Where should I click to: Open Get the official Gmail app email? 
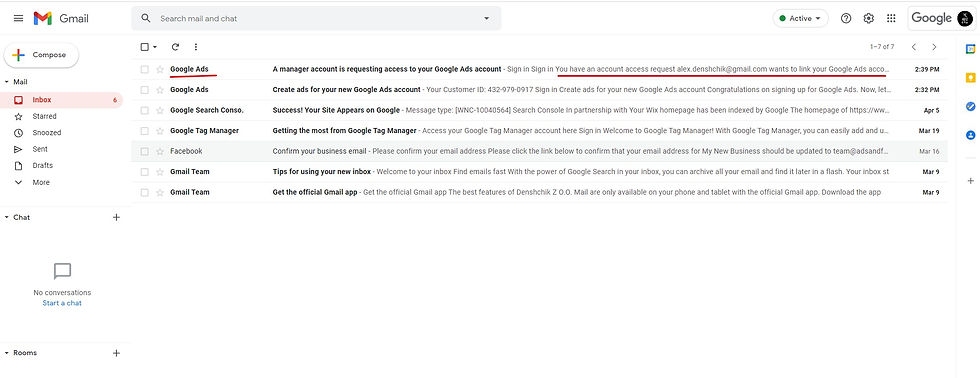[x=540, y=192]
